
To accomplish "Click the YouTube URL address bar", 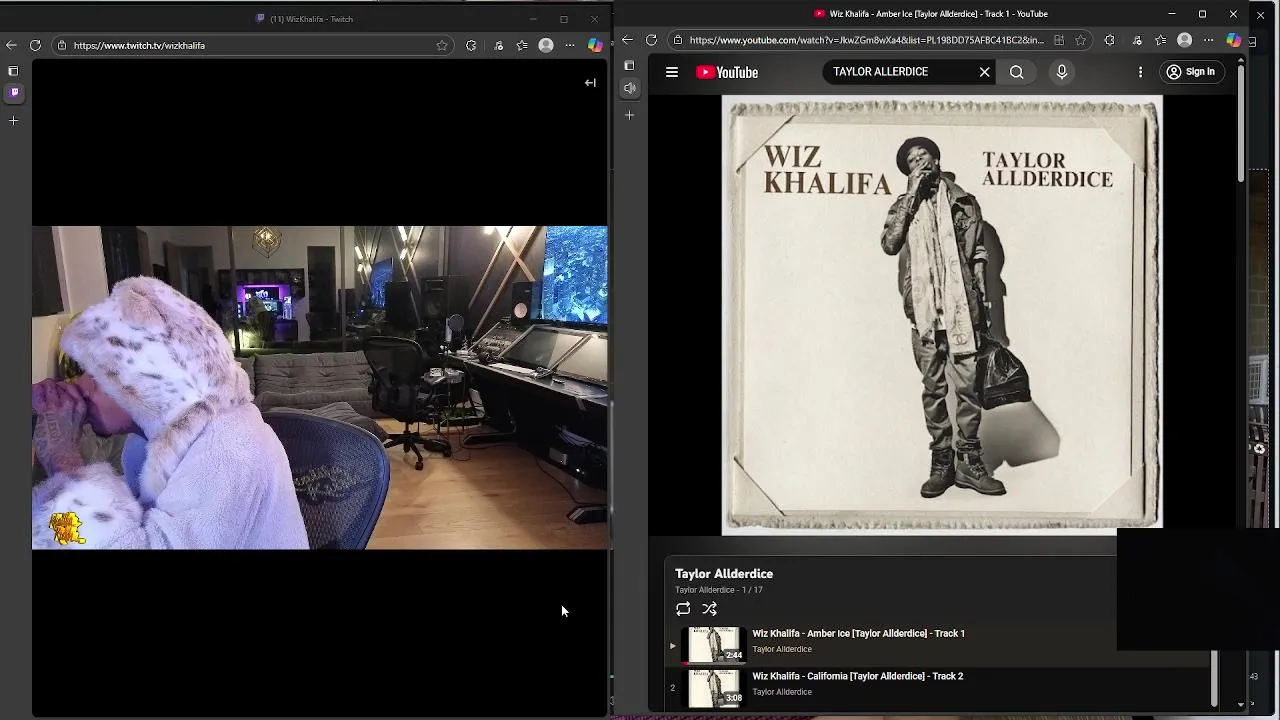I will point(866,40).
